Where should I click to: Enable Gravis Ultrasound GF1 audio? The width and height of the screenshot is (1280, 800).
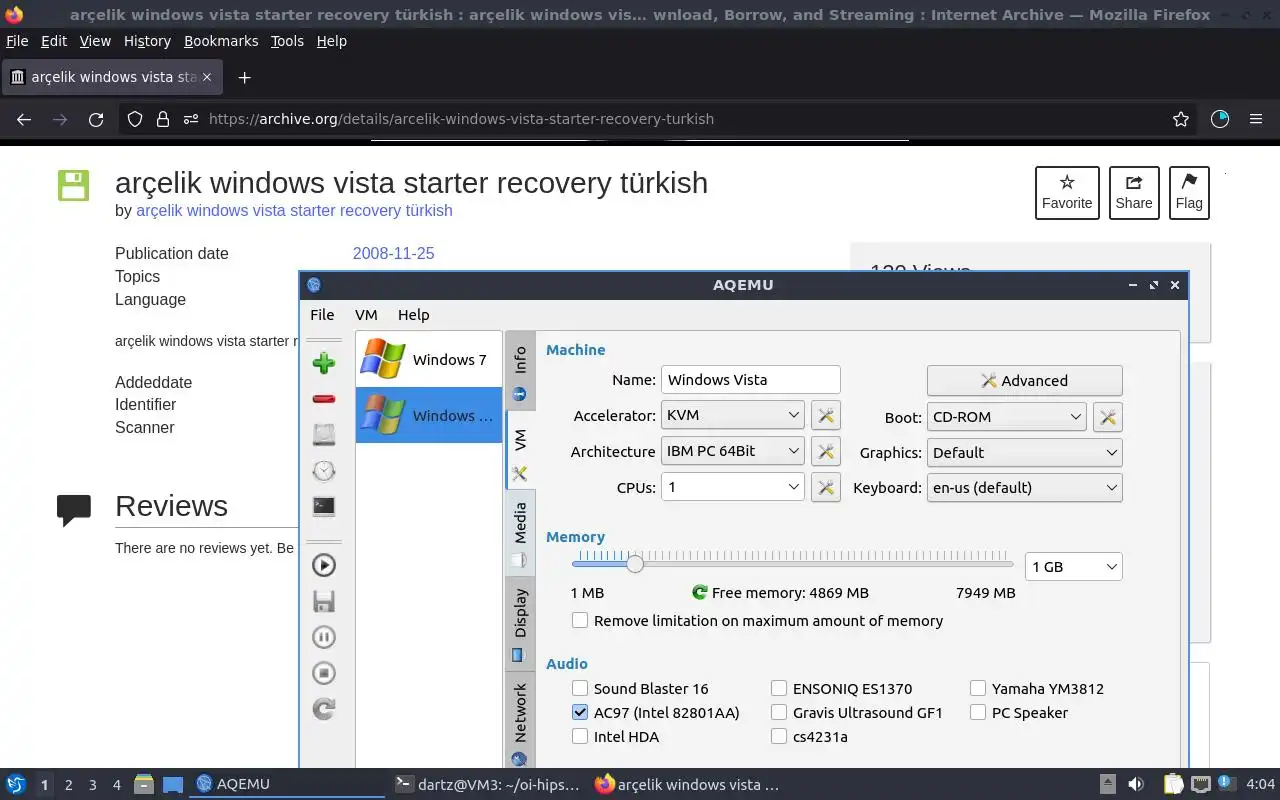[779, 712]
